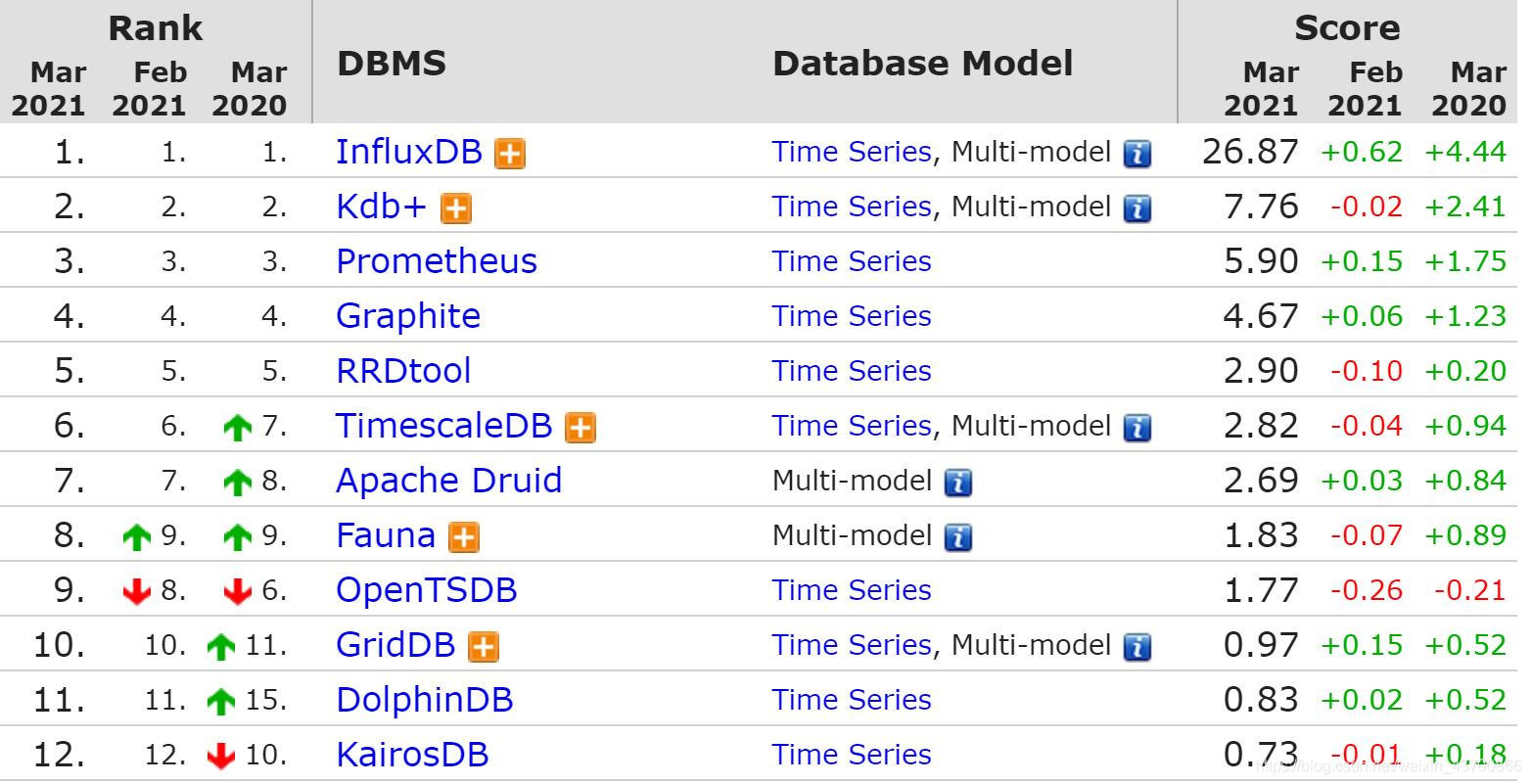The width and height of the screenshot is (1531, 784).
Task: Click the green up arrow beside DolphinDB
Action: 220,701
